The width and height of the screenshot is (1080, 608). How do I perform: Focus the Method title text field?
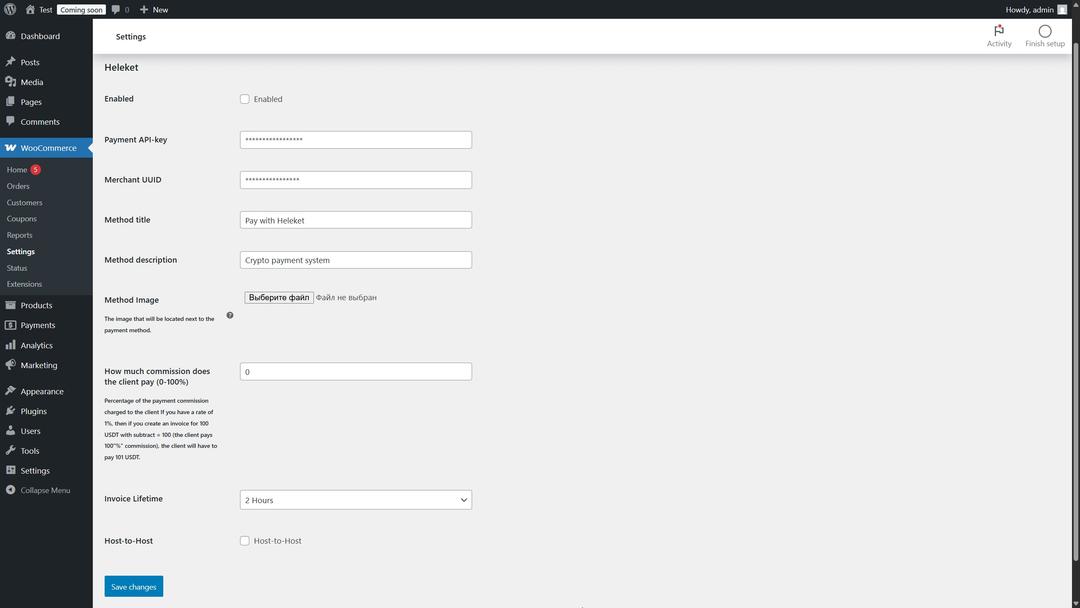tap(355, 220)
